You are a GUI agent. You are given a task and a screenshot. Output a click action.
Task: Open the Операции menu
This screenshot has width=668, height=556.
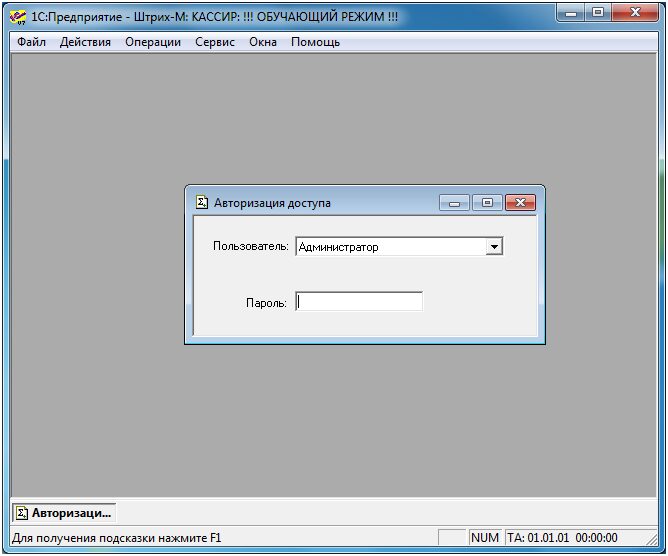pyautogui.click(x=153, y=42)
